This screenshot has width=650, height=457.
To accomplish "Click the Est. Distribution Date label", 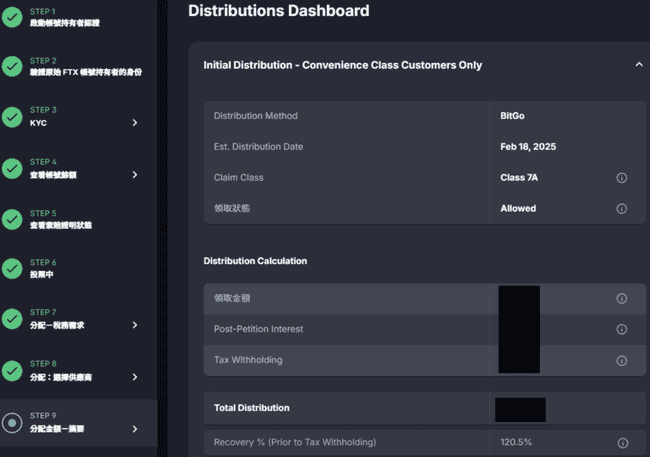I will tap(258, 147).
